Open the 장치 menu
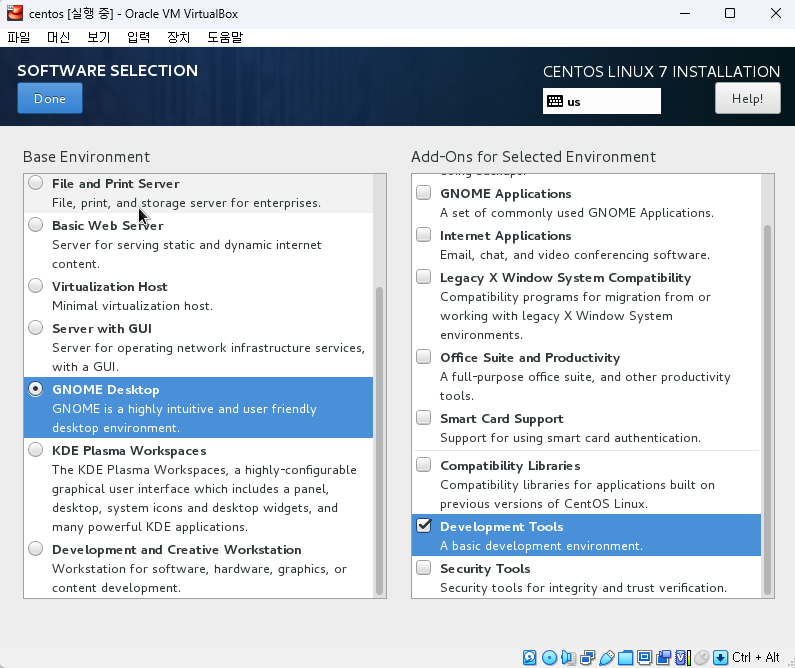 pos(178,37)
